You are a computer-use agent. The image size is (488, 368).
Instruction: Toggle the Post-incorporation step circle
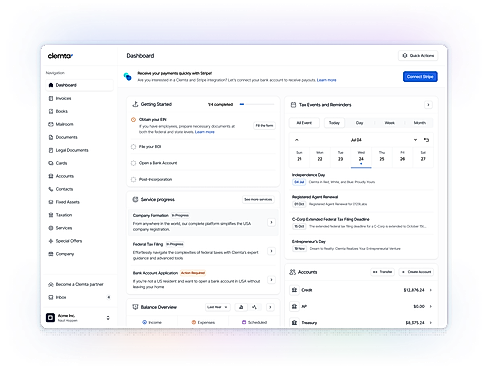pos(133,179)
